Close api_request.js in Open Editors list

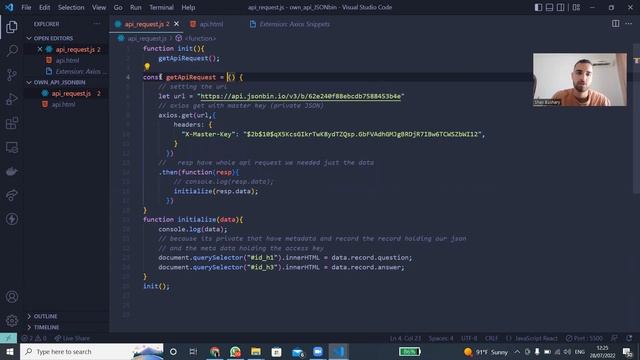(x=40, y=49)
